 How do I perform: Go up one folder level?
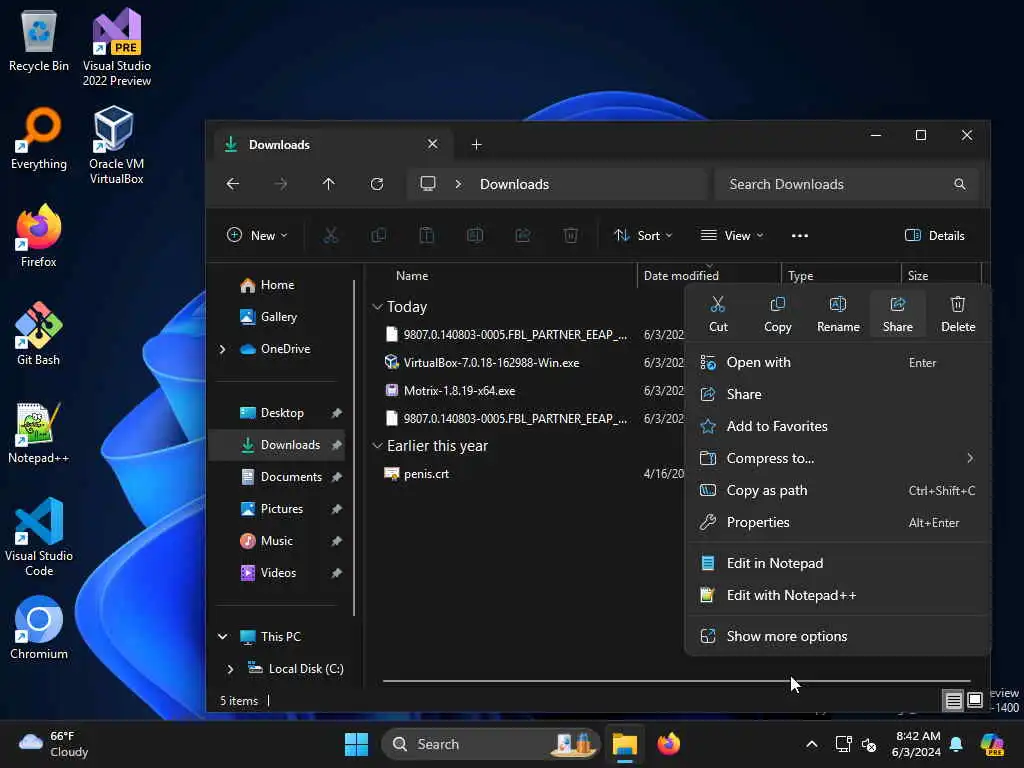328,184
